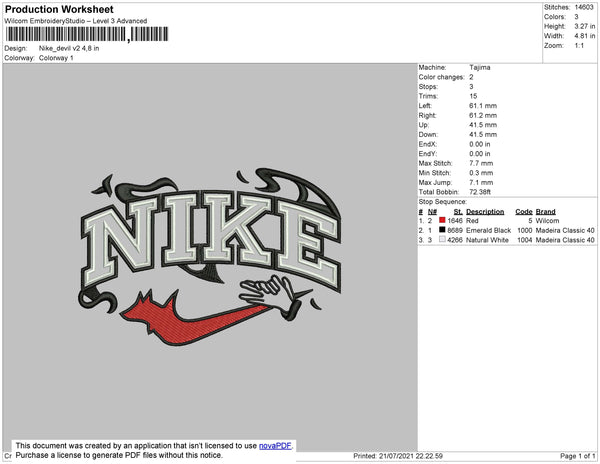Click the 'Page 1 of 1' footer text
Image resolution: width=600 pixels, height=464 pixels.
578,456
